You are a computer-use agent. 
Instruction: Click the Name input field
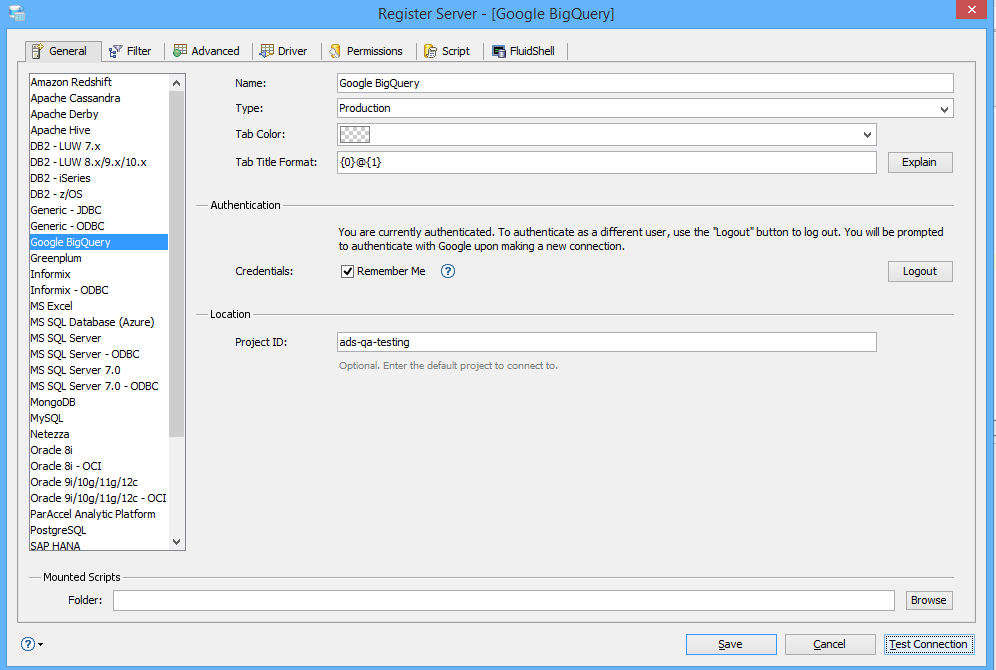pos(645,83)
